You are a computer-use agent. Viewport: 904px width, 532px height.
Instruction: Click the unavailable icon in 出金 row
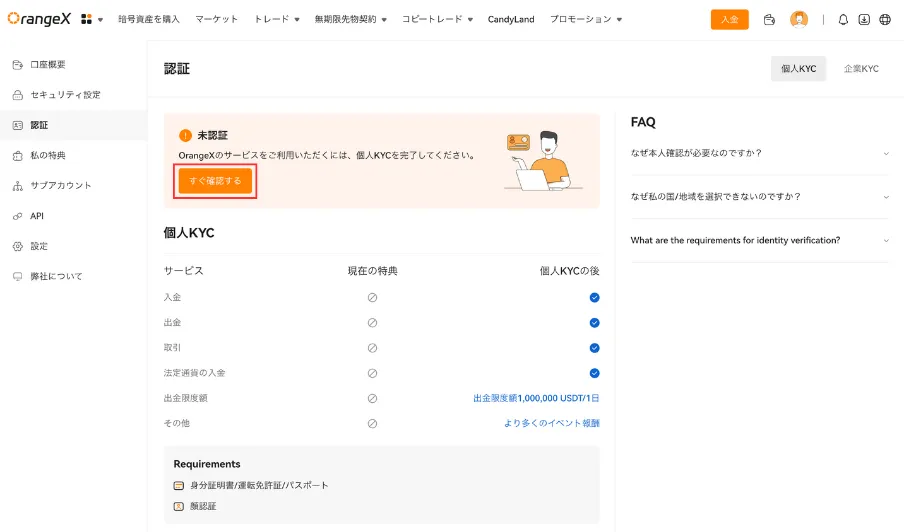click(x=372, y=323)
